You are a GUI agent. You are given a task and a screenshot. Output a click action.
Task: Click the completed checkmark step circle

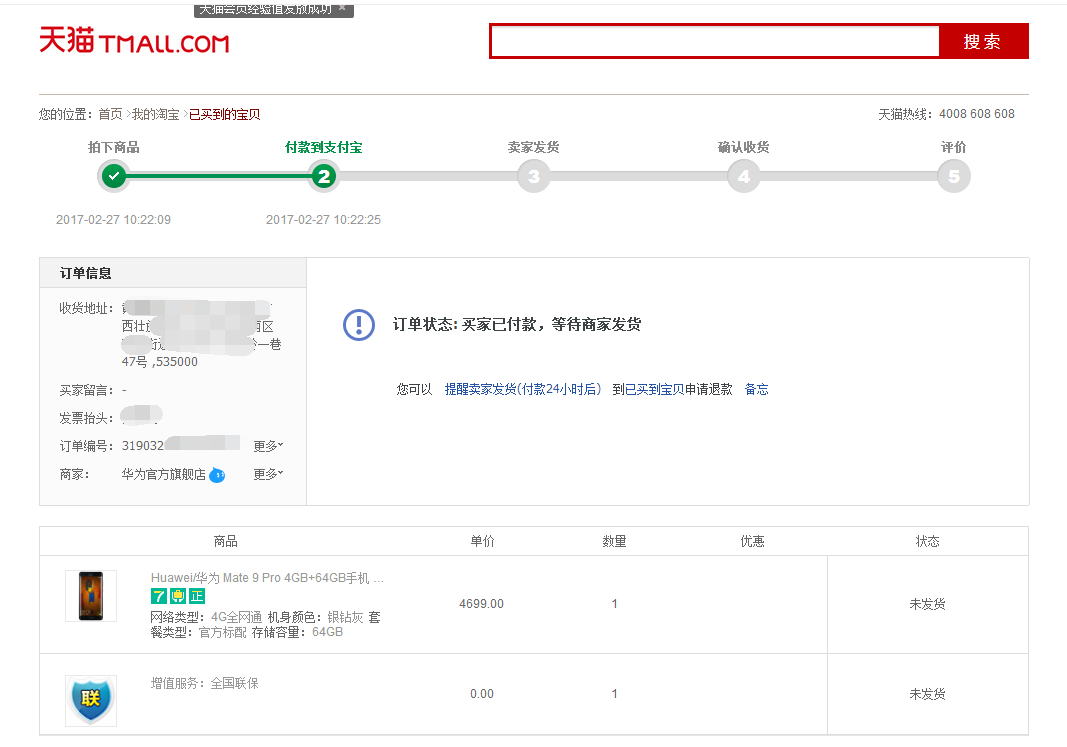click(114, 176)
